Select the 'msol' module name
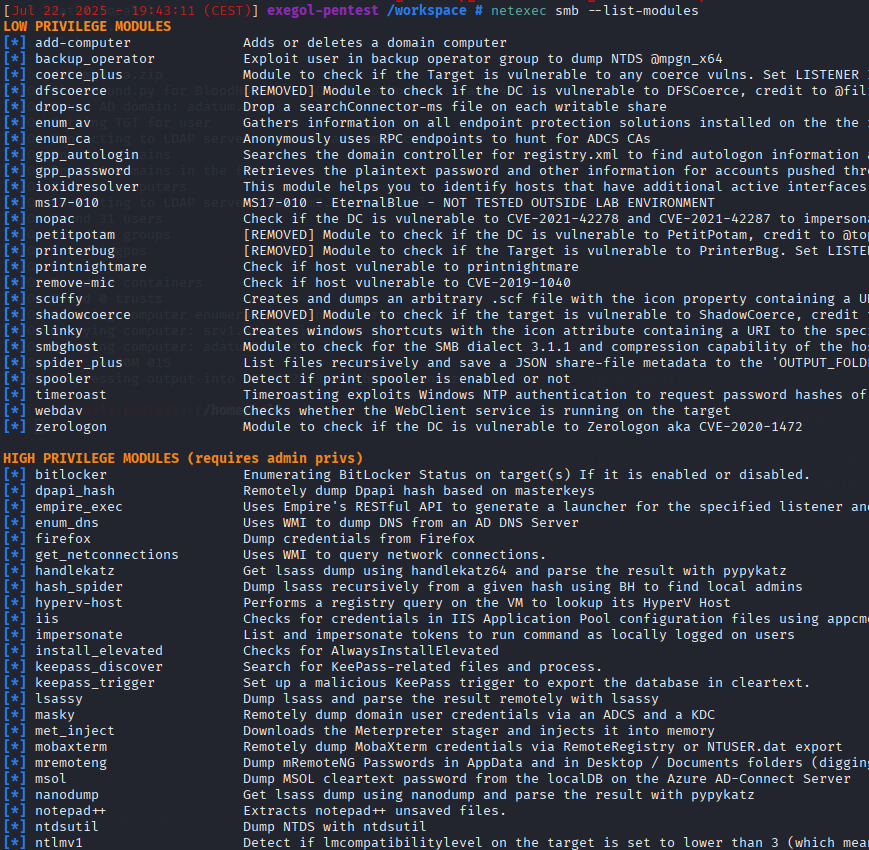Screen dimensions: 869x850 coord(50,779)
